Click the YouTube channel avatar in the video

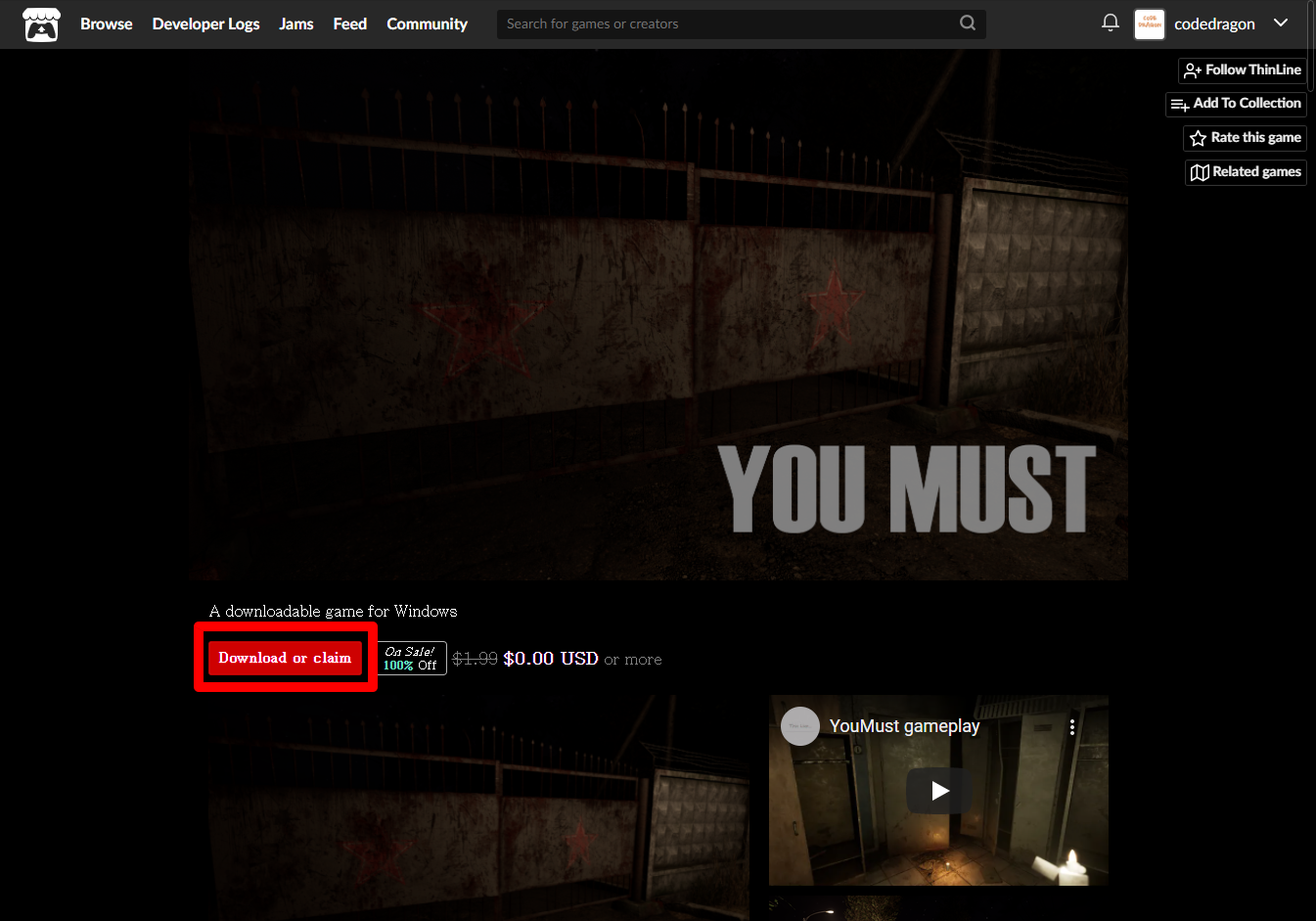pyautogui.click(x=799, y=726)
